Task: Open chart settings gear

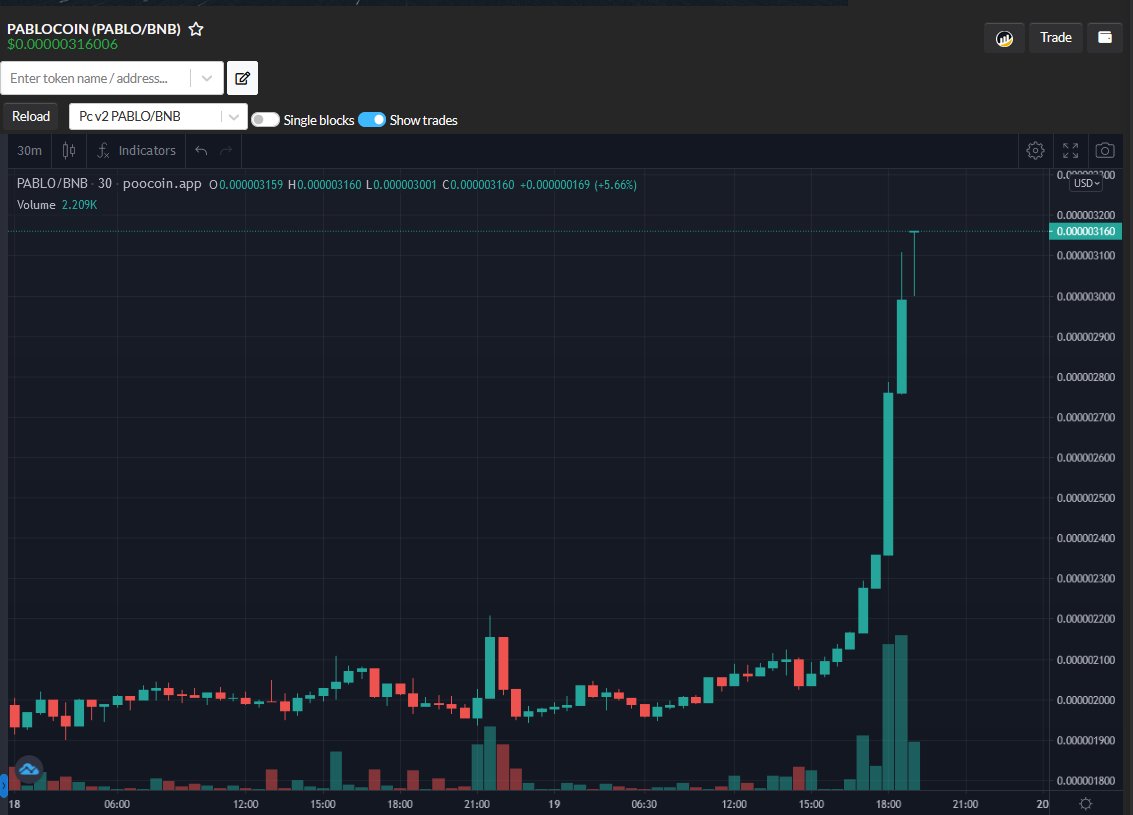Action: (1035, 150)
